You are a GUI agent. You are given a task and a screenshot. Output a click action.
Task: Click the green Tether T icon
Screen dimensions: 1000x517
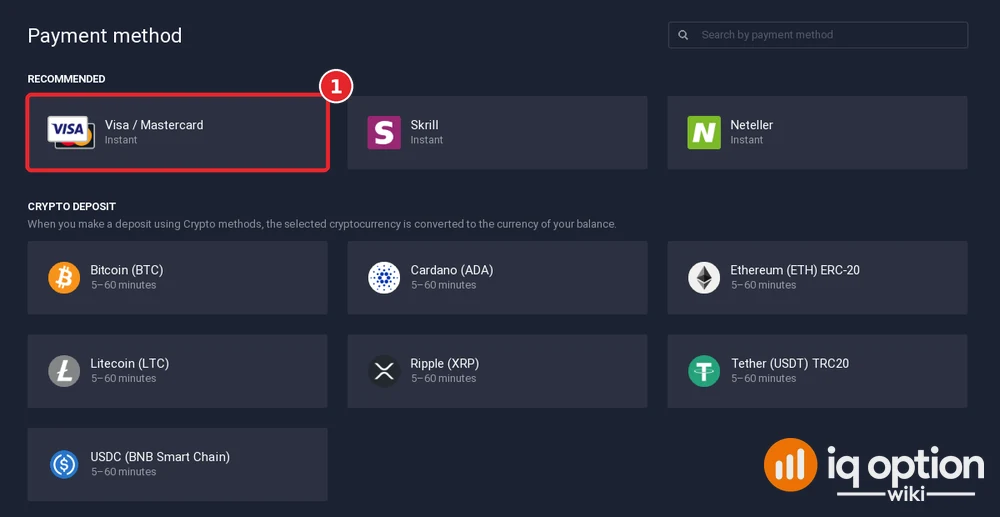click(704, 371)
